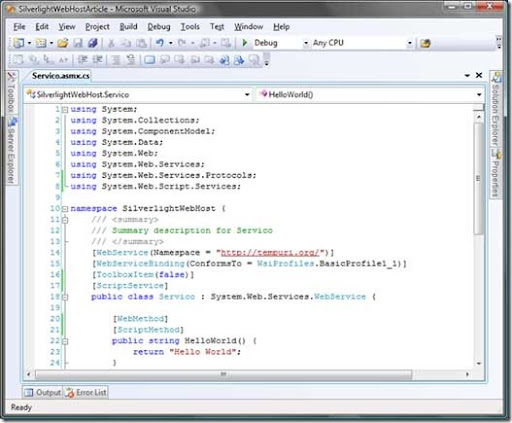512x423 pixels.
Task: Save the current file with floppy icon
Action: point(78,43)
